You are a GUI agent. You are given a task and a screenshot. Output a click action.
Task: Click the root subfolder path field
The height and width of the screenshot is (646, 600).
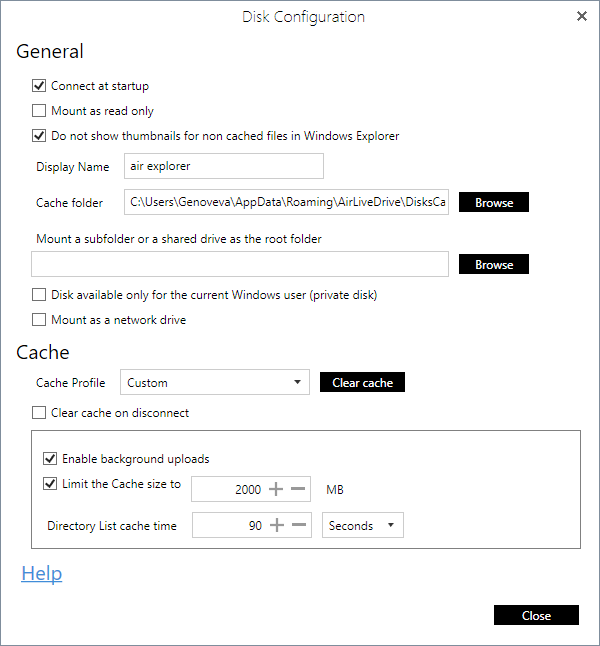tap(240, 264)
